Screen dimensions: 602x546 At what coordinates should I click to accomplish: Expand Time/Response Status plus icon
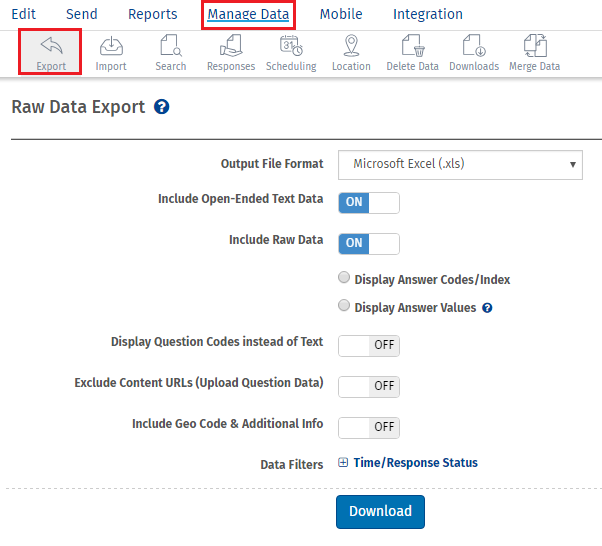[x=343, y=462]
